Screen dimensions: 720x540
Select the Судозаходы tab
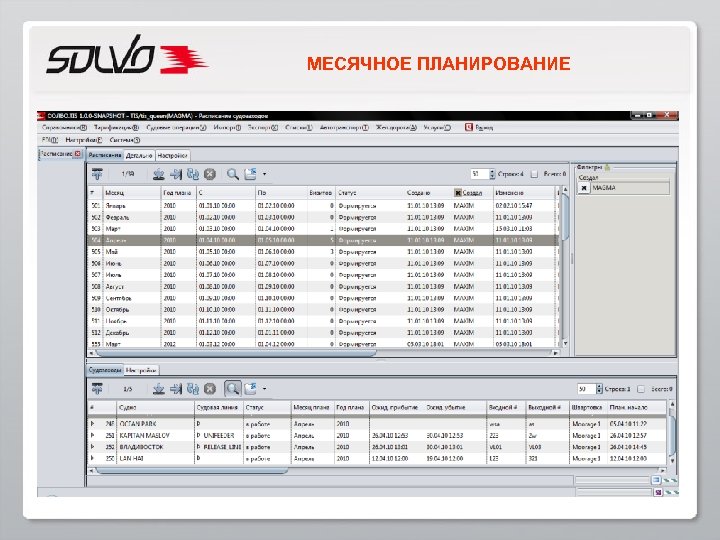(x=105, y=370)
